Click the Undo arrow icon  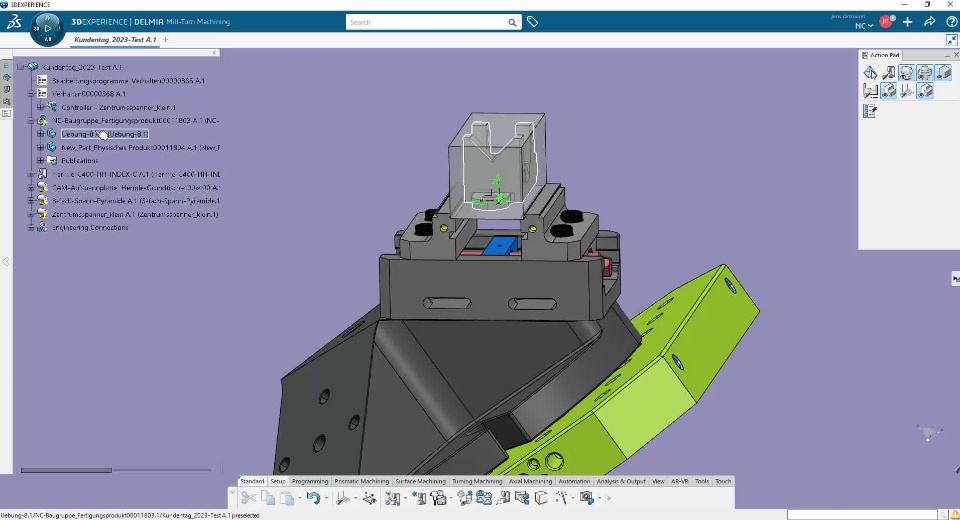click(x=313, y=498)
